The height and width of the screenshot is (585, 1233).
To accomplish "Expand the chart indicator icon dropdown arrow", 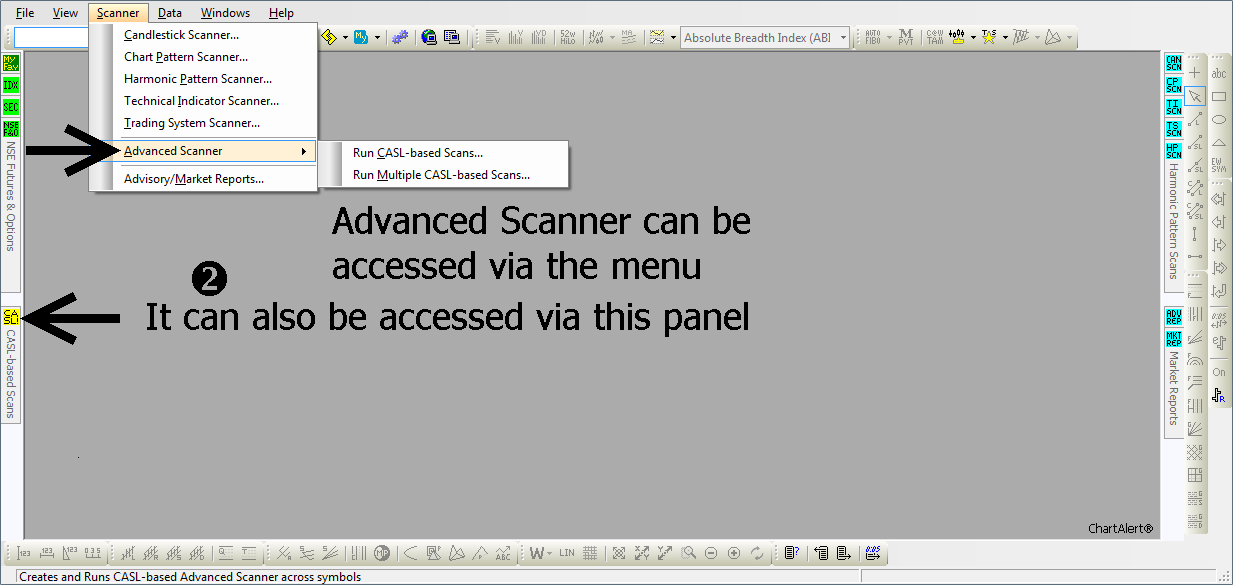I will (x=673, y=38).
